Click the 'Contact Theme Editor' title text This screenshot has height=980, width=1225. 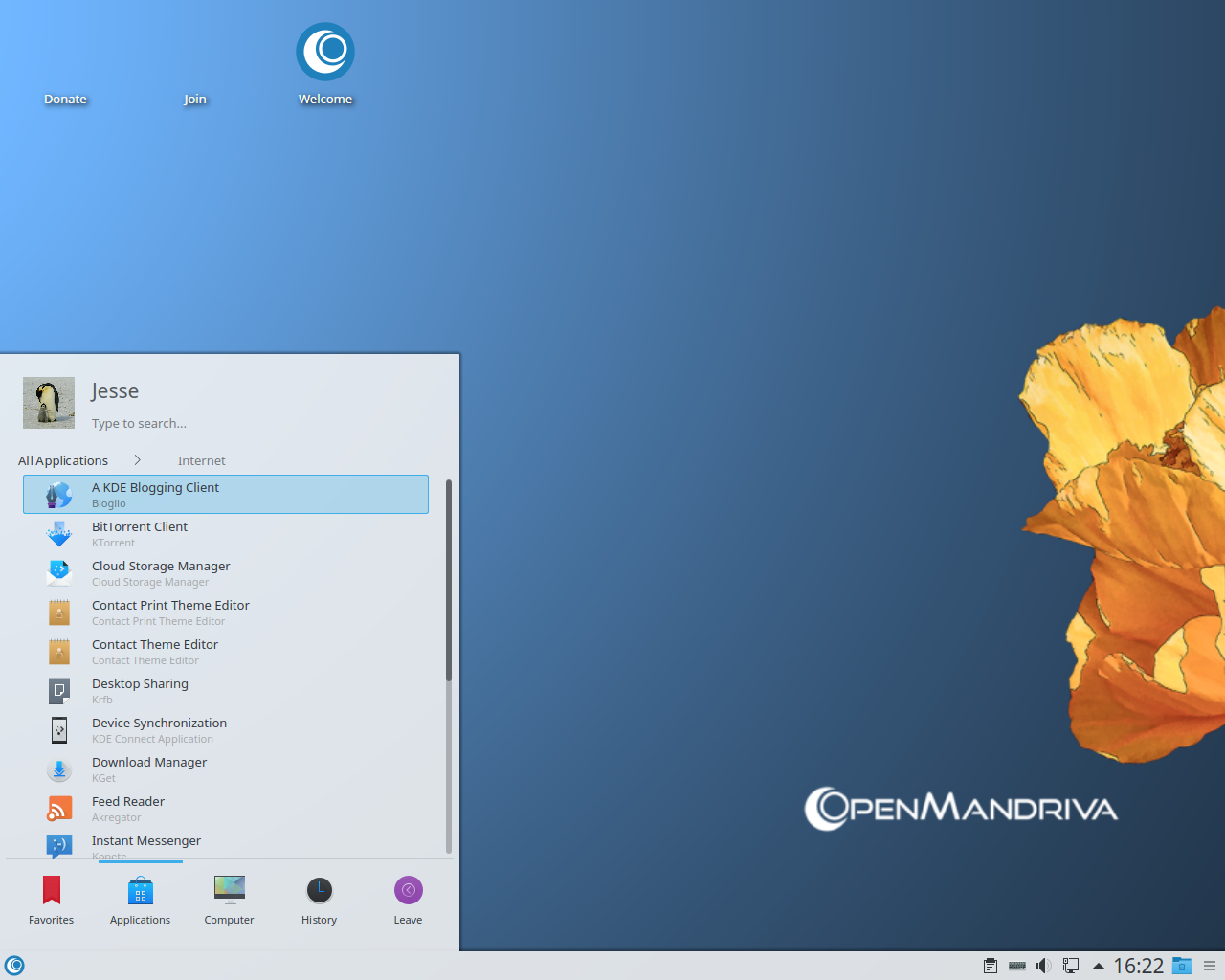155,644
